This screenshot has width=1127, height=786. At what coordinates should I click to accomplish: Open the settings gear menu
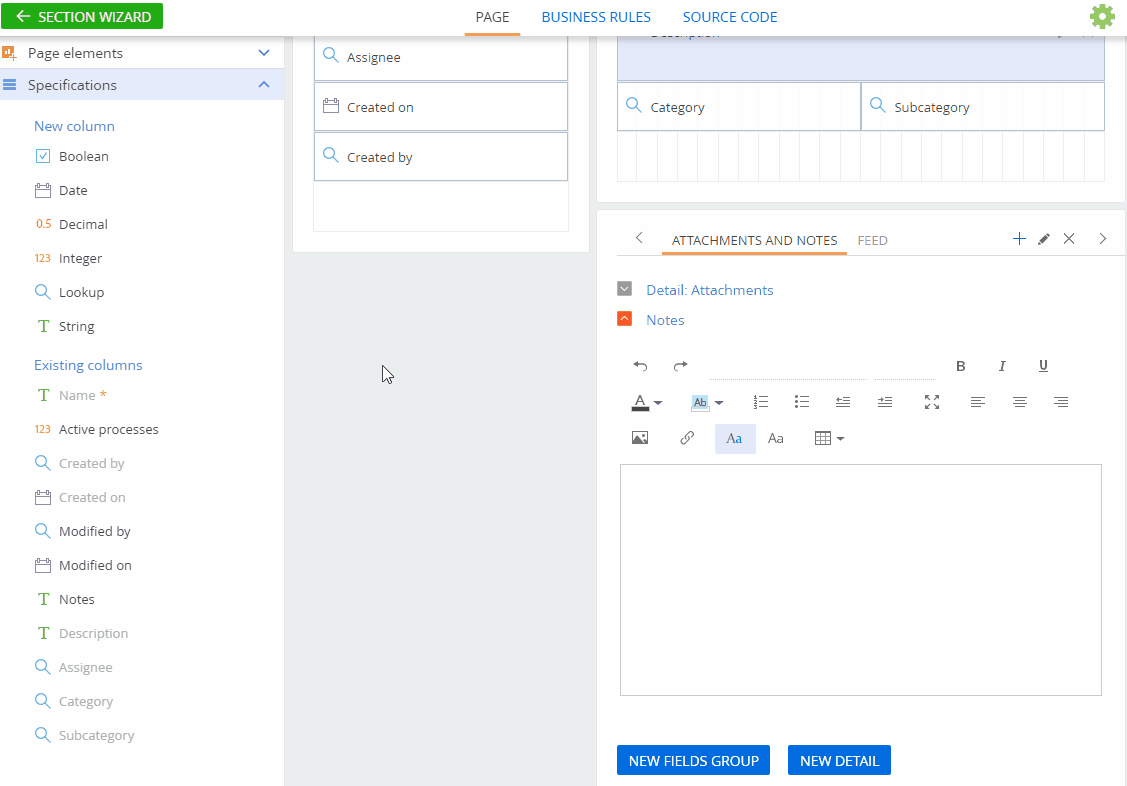click(1102, 17)
